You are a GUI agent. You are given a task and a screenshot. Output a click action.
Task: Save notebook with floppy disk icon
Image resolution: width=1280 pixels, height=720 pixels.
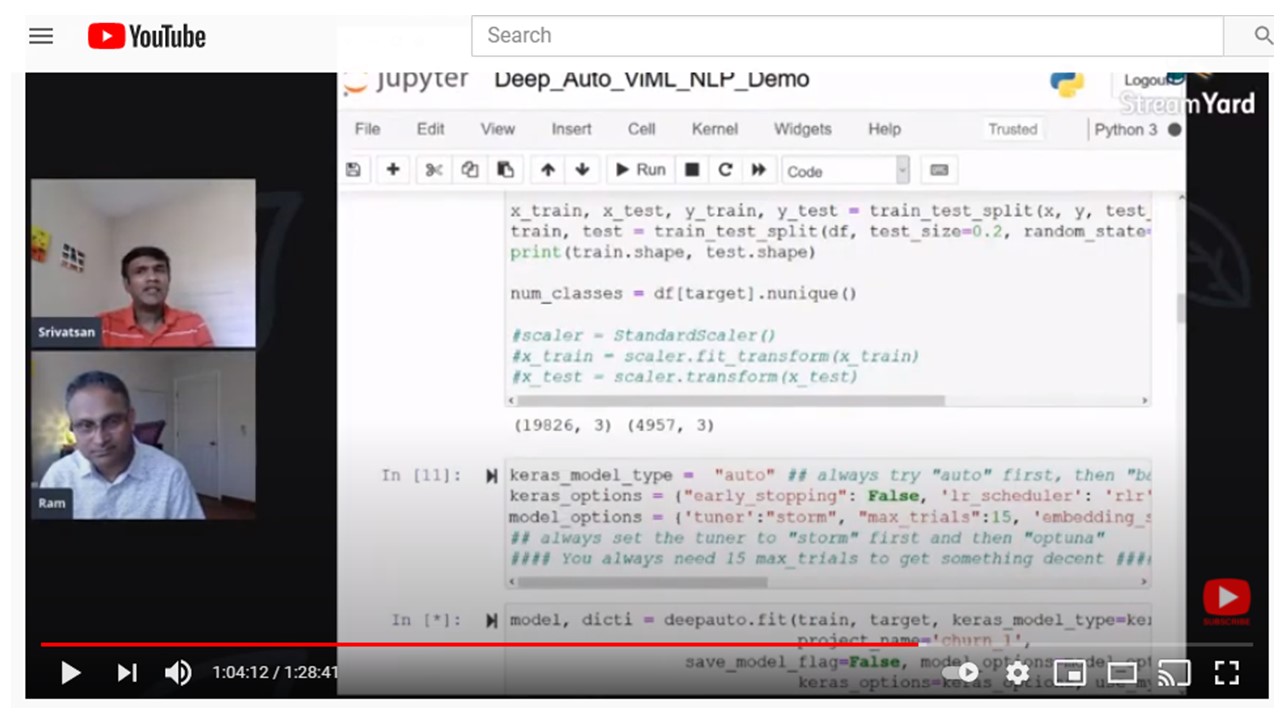pos(353,170)
